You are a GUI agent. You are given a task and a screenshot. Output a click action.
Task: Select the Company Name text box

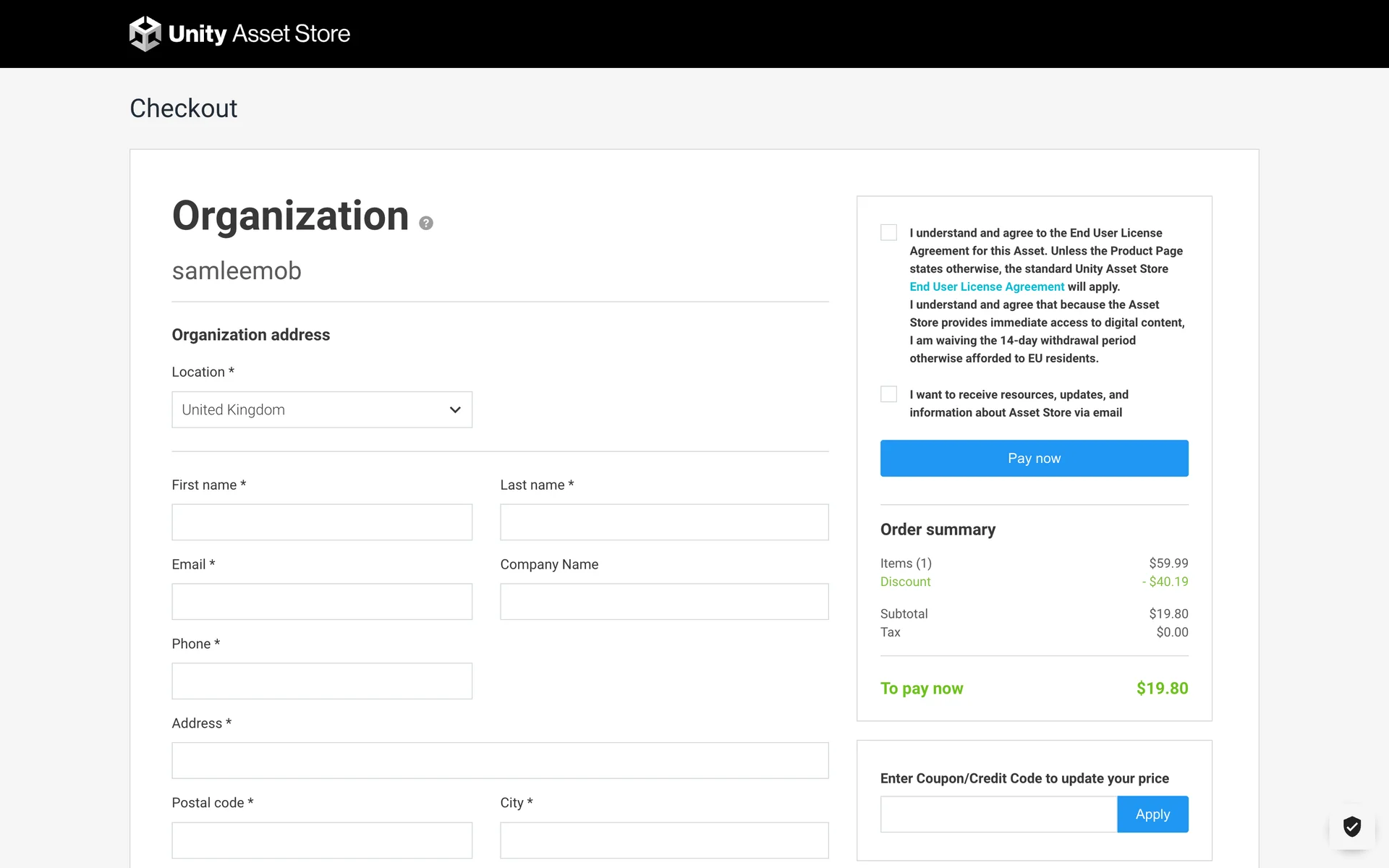click(x=663, y=602)
